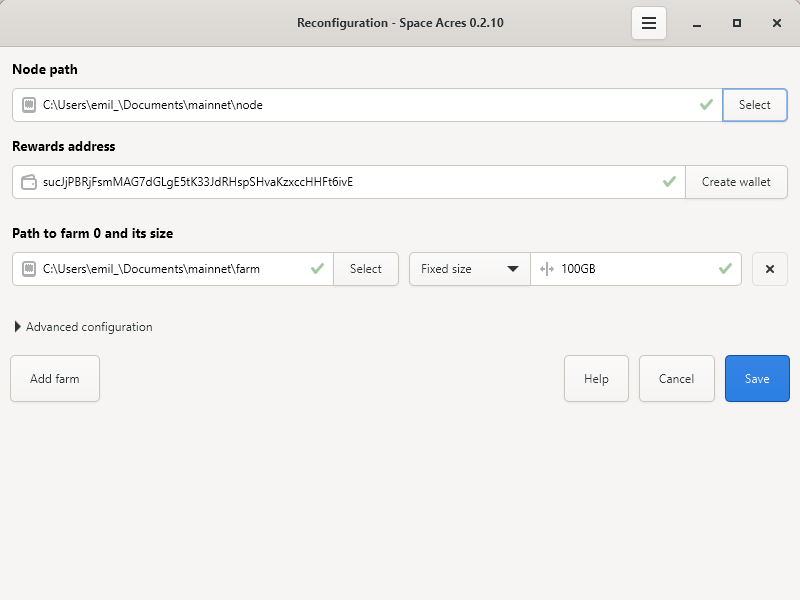Click the drive icon in farm path field
The width and height of the screenshot is (800, 600).
(30, 269)
